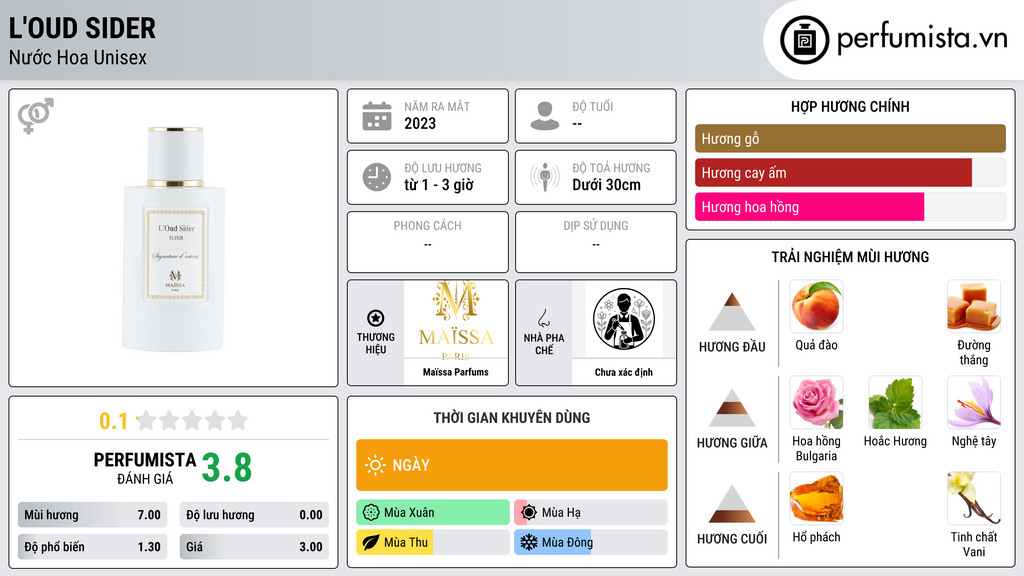Screen dimensions: 1024x576
Task: Click the Perfumista đánh giá label
Action: (x=145, y=468)
